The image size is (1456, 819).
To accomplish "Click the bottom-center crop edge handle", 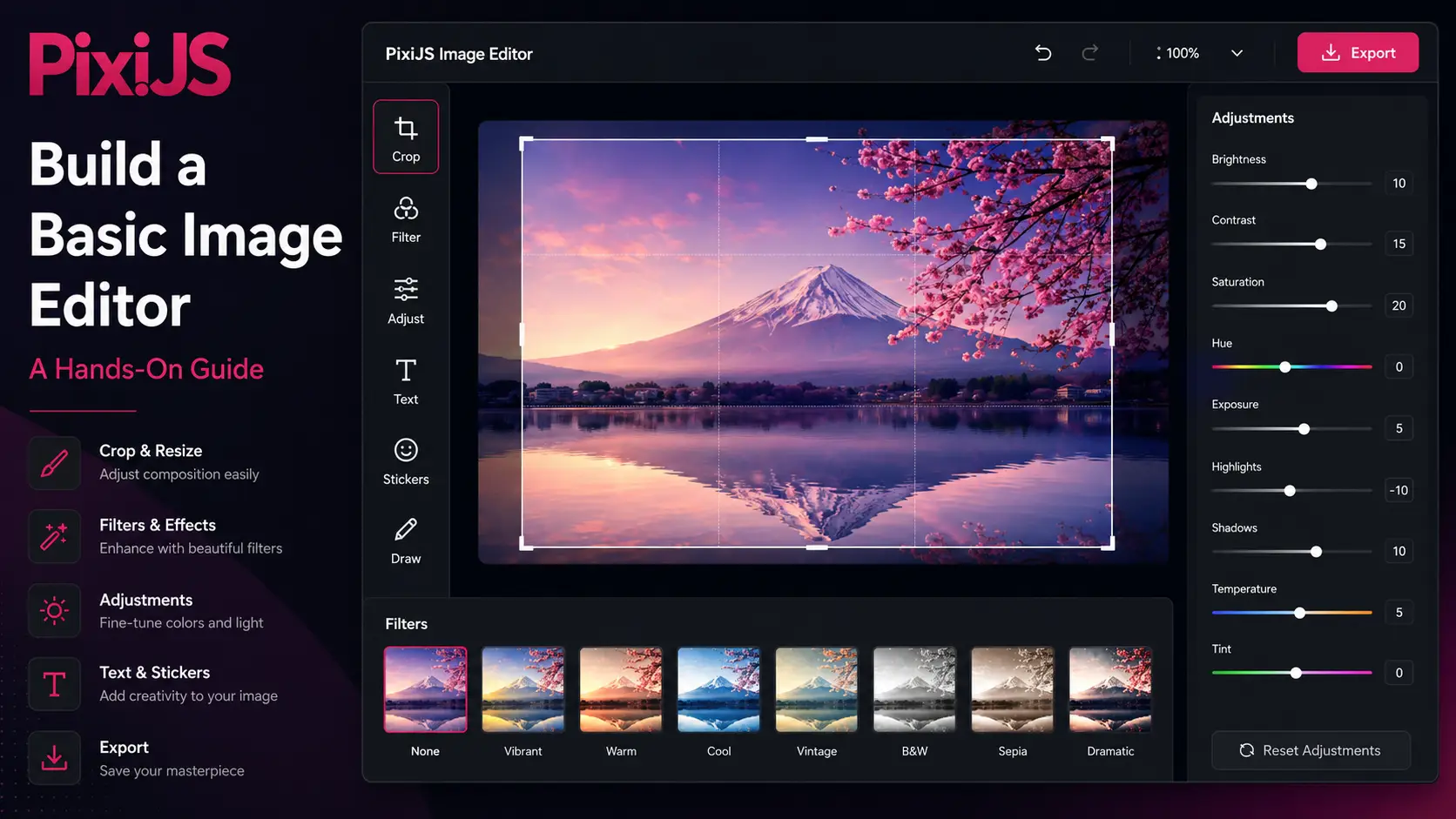I will coord(817,547).
